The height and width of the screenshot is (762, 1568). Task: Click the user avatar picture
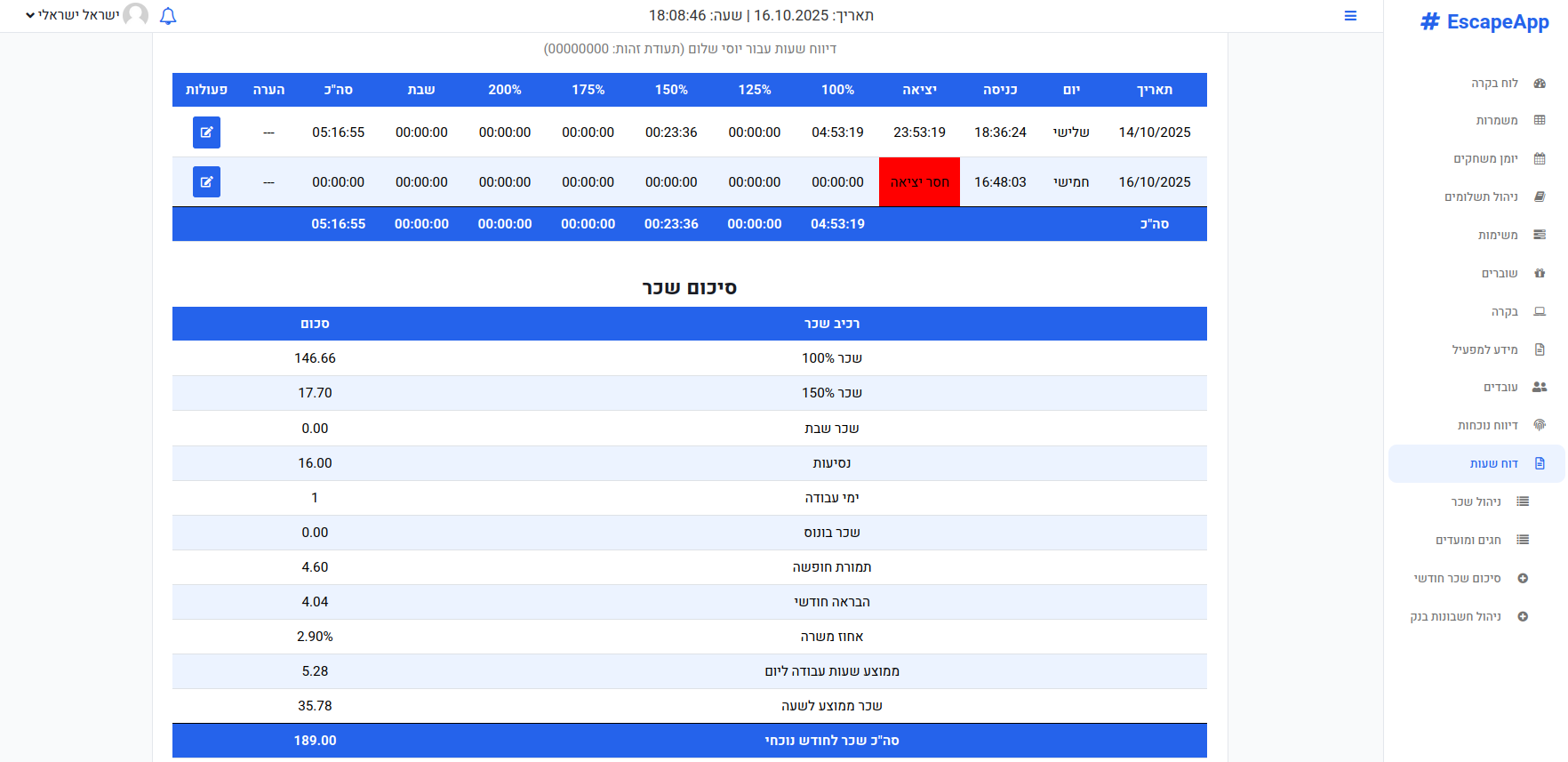pyautogui.click(x=136, y=15)
